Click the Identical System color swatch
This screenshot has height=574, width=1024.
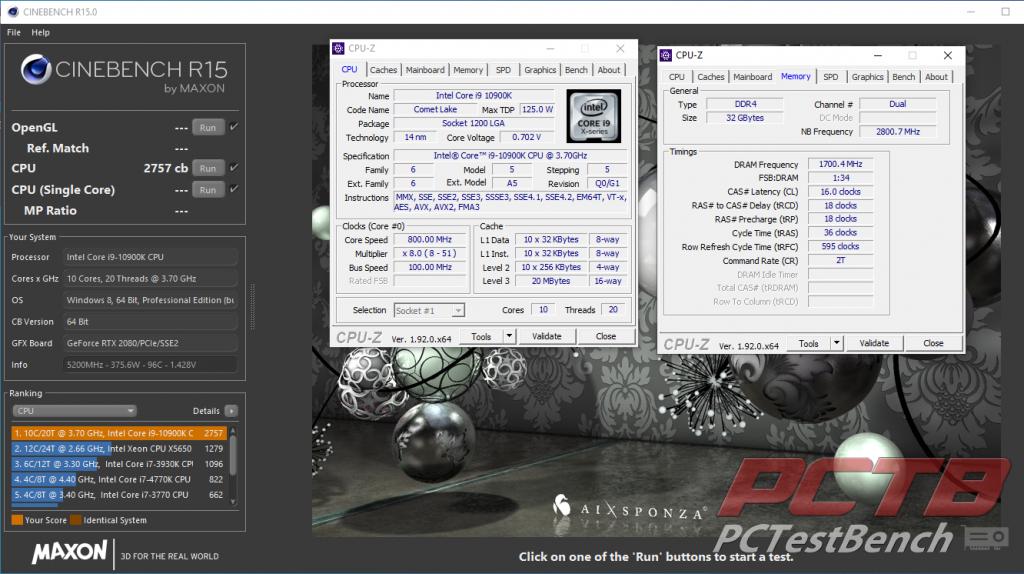pos(76,520)
